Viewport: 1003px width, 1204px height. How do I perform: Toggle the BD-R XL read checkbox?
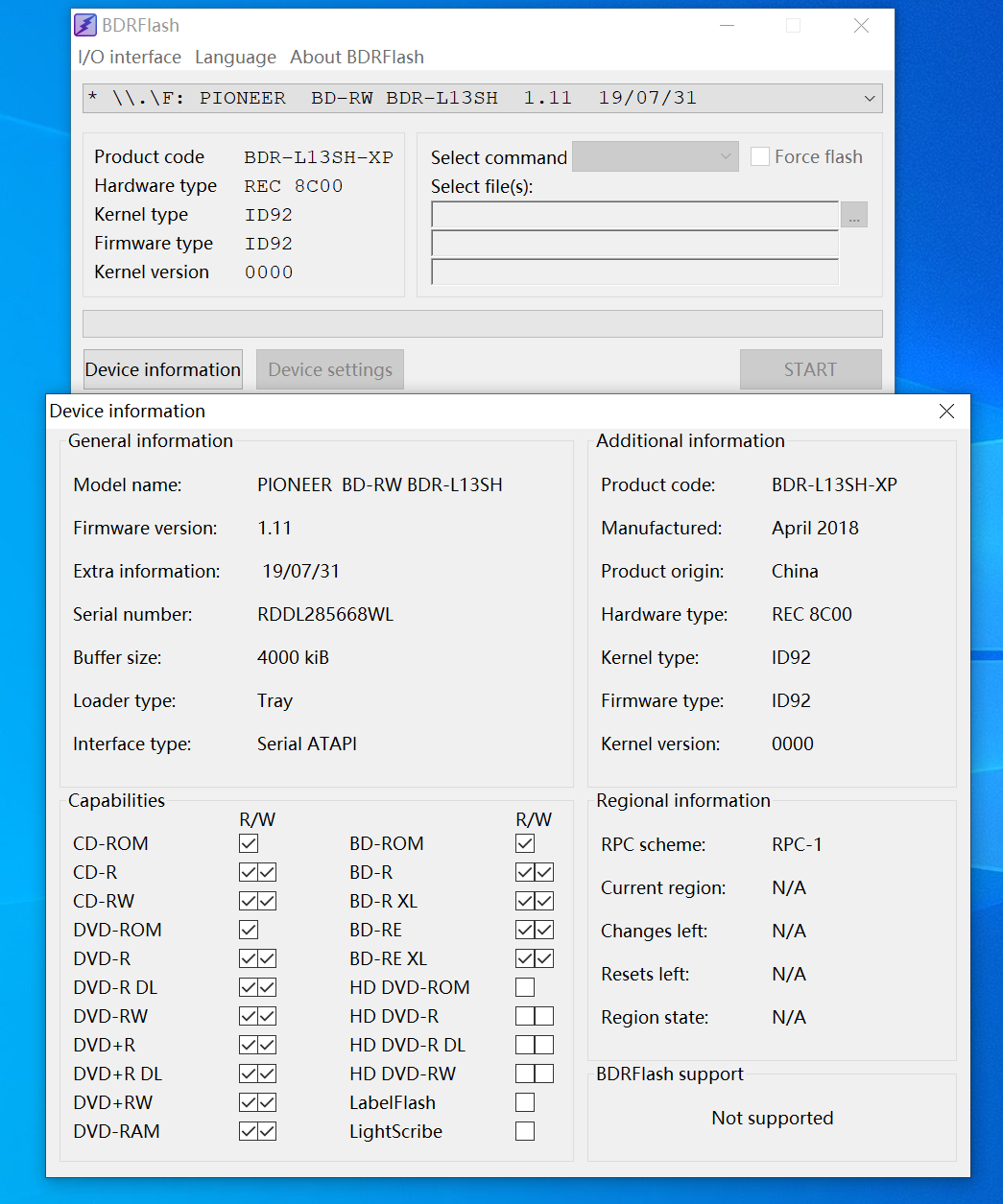525,901
